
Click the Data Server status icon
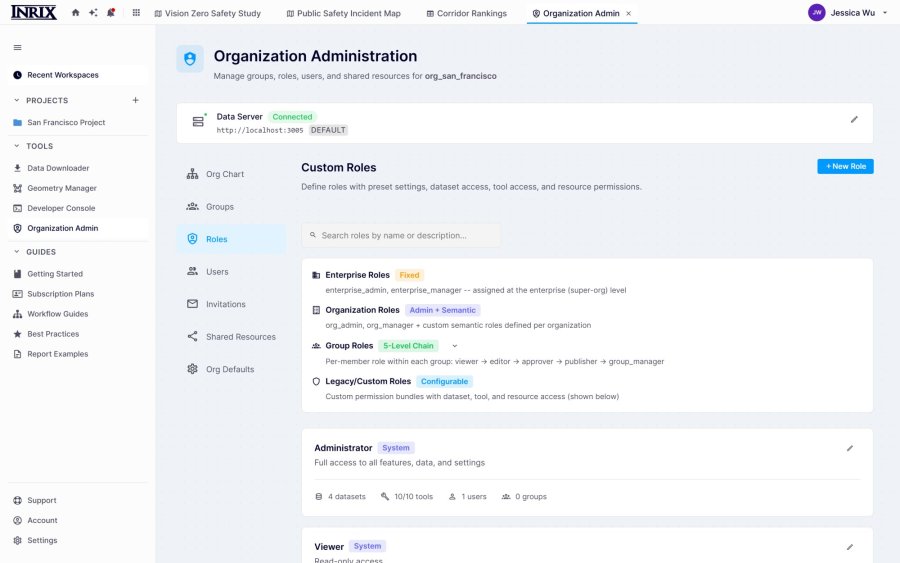[198, 122]
